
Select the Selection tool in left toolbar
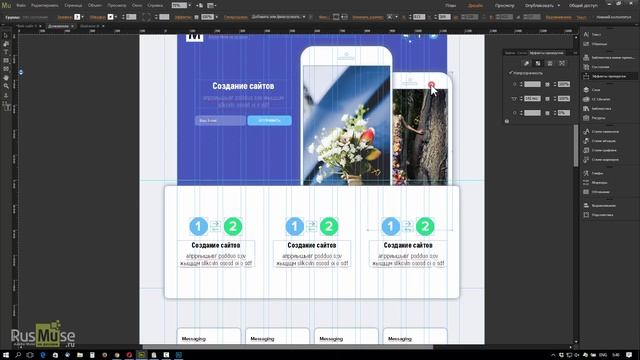tap(6, 36)
